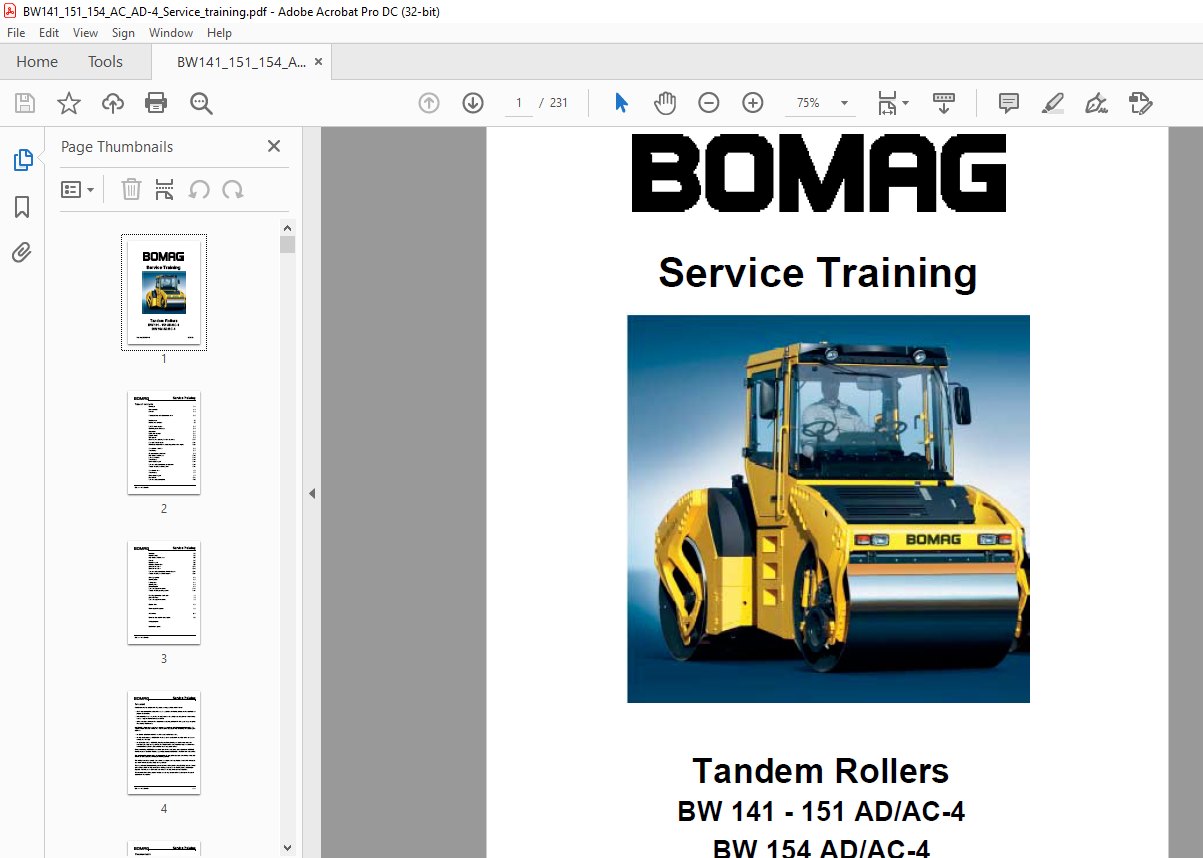Click the roller machine photo
Image resolution: width=1203 pixels, height=858 pixels.
click(x=828, y=509)
